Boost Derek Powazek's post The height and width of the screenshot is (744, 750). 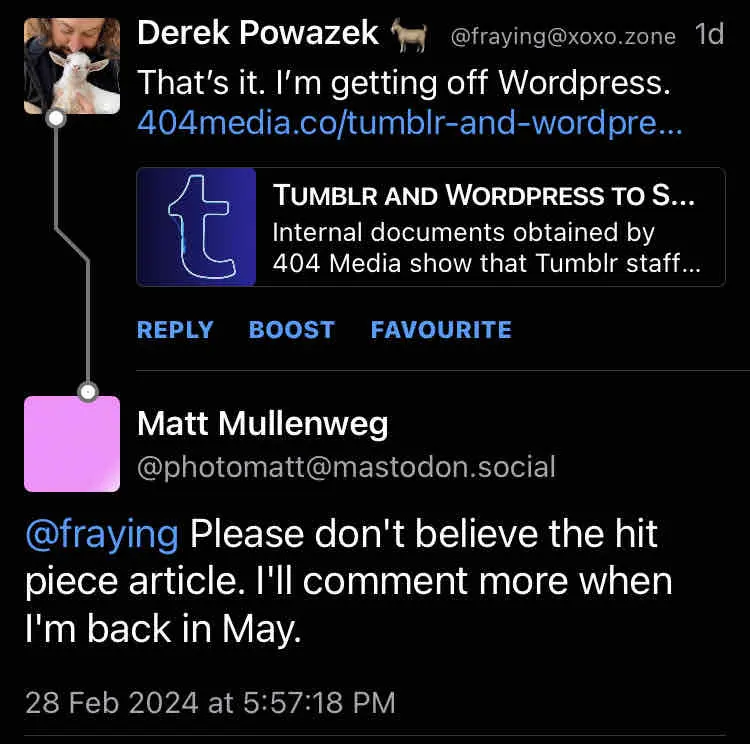coord(291,330)
